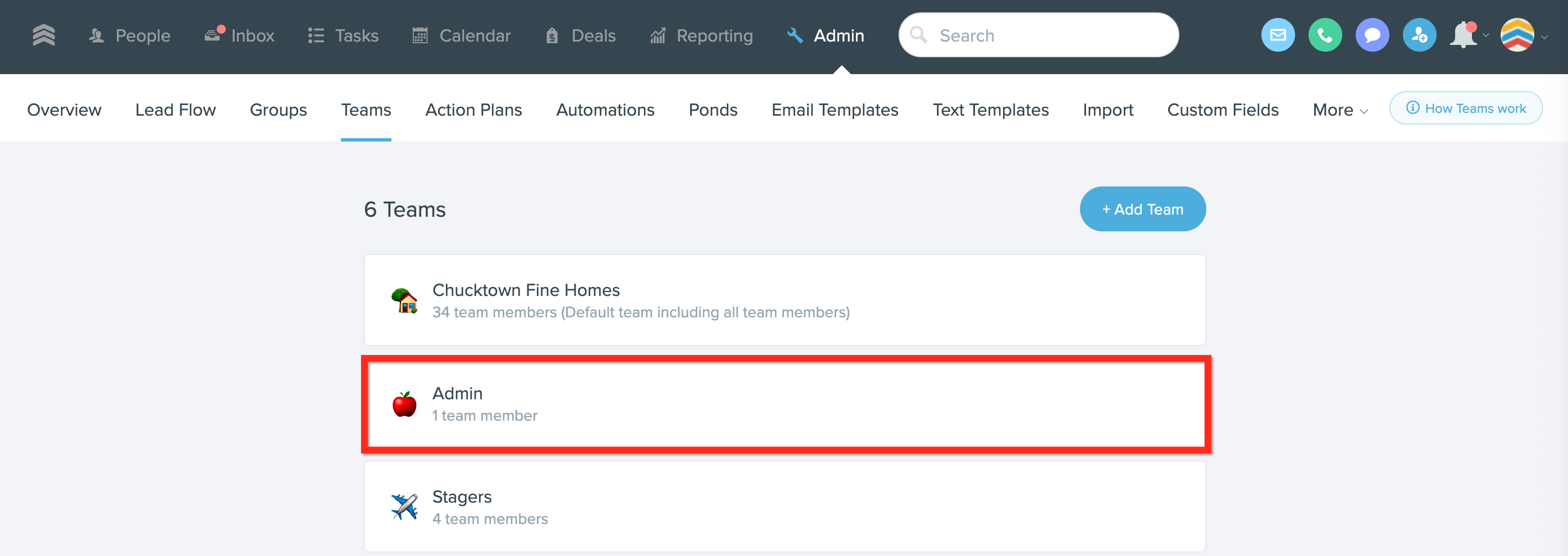Image resolution: width=1568 pixels, height=556 pixels.
Task: Go to the Lead Flow tab
Action: (175, 110)
